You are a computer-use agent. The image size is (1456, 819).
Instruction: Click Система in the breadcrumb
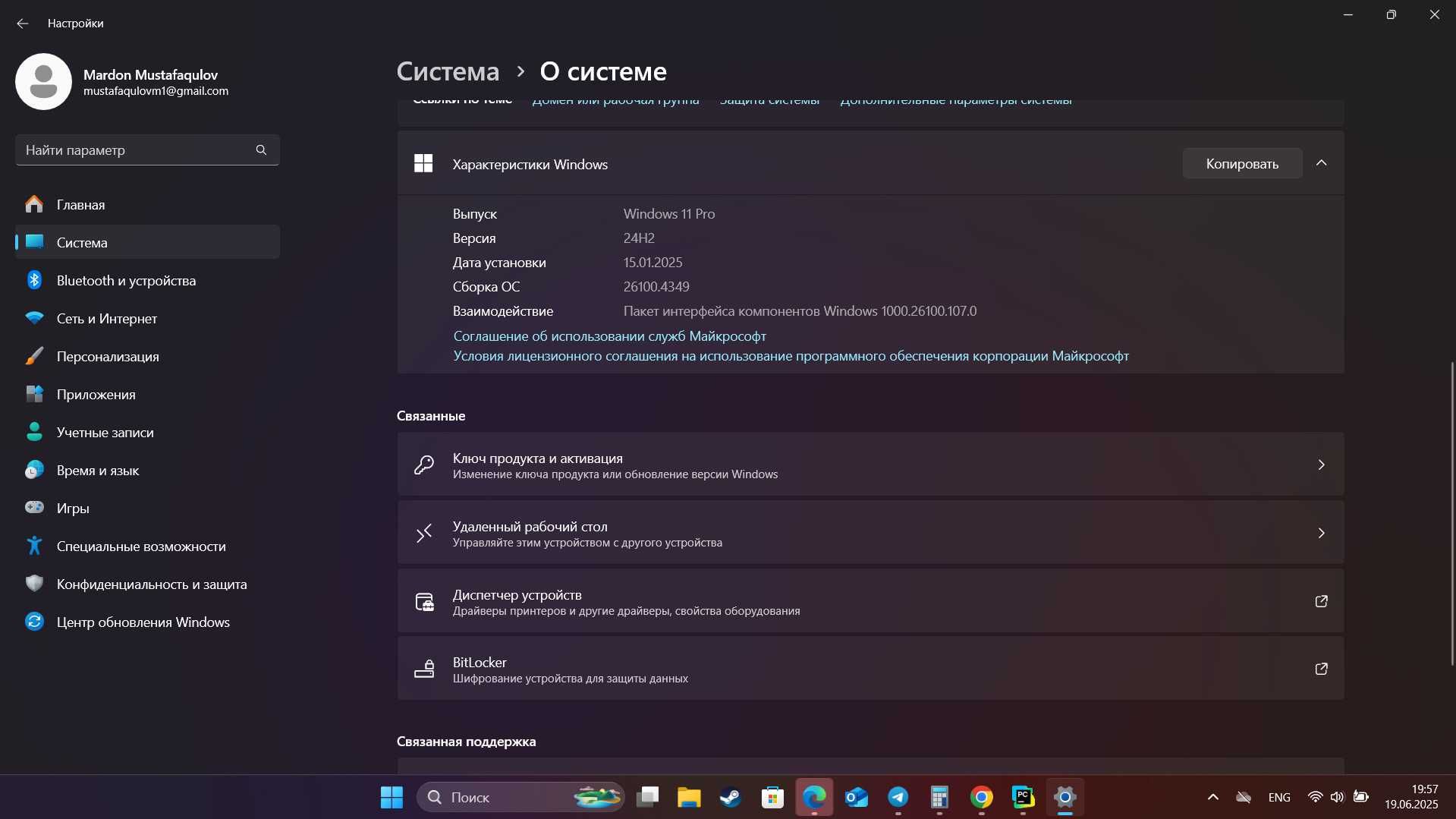[448, 71]
